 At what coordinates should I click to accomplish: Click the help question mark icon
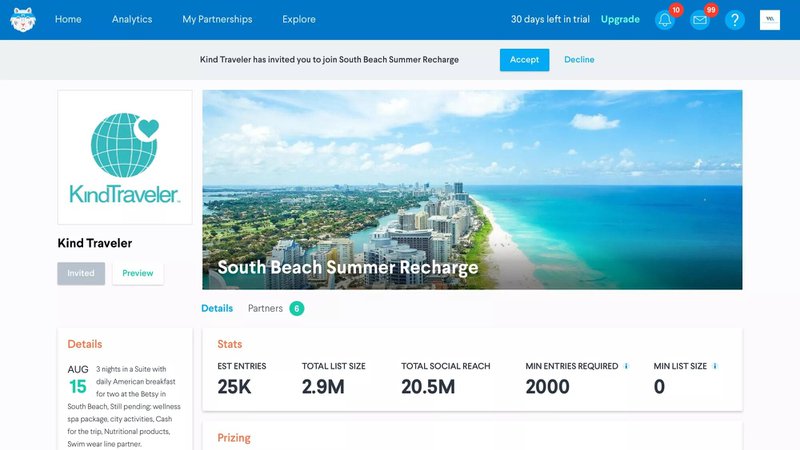pyautogui.click(x=735, y=20)
